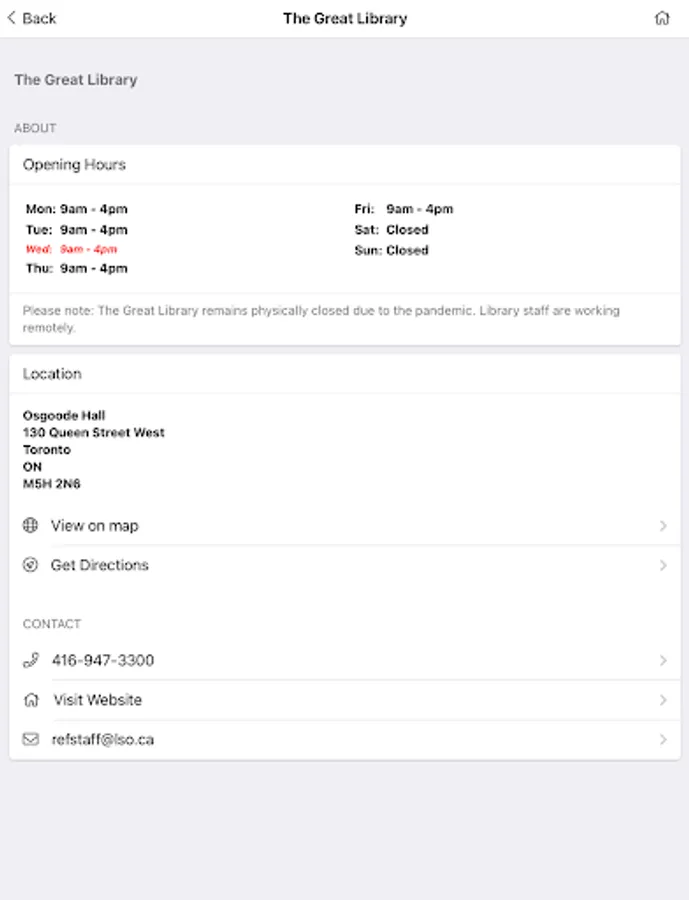Tap chevron on the phone number row
This screenshot has height=900, width=689.
click(x=663, y=660)
